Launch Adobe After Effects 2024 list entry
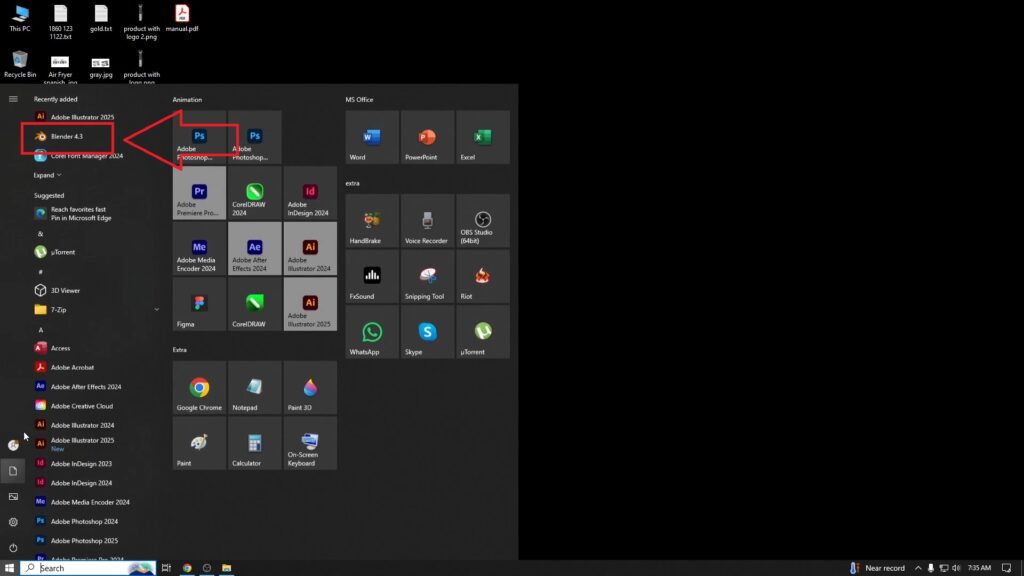 click(x=86, y=387)
